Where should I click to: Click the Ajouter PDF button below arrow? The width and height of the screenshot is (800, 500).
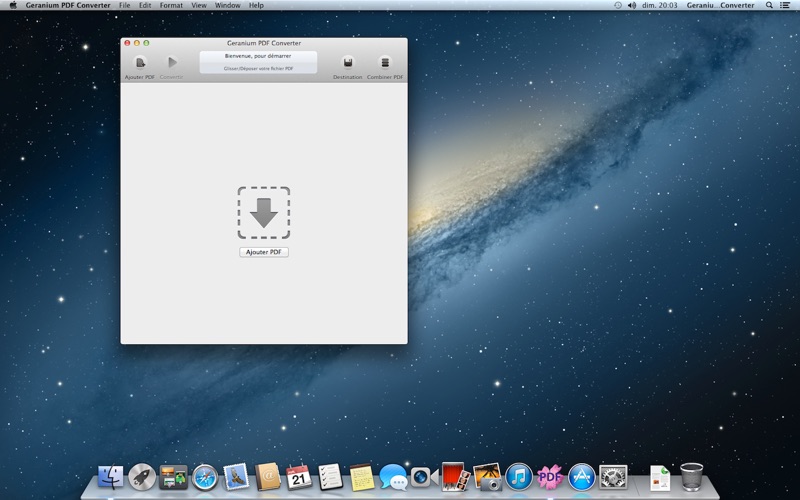pyautogui.click(x=264, y=252)
